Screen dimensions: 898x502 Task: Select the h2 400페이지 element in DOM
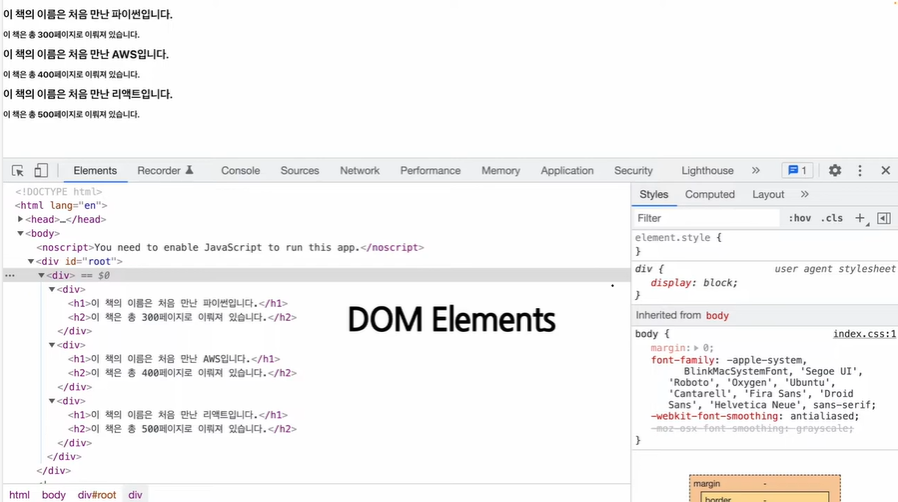click(x=182, y=373)
